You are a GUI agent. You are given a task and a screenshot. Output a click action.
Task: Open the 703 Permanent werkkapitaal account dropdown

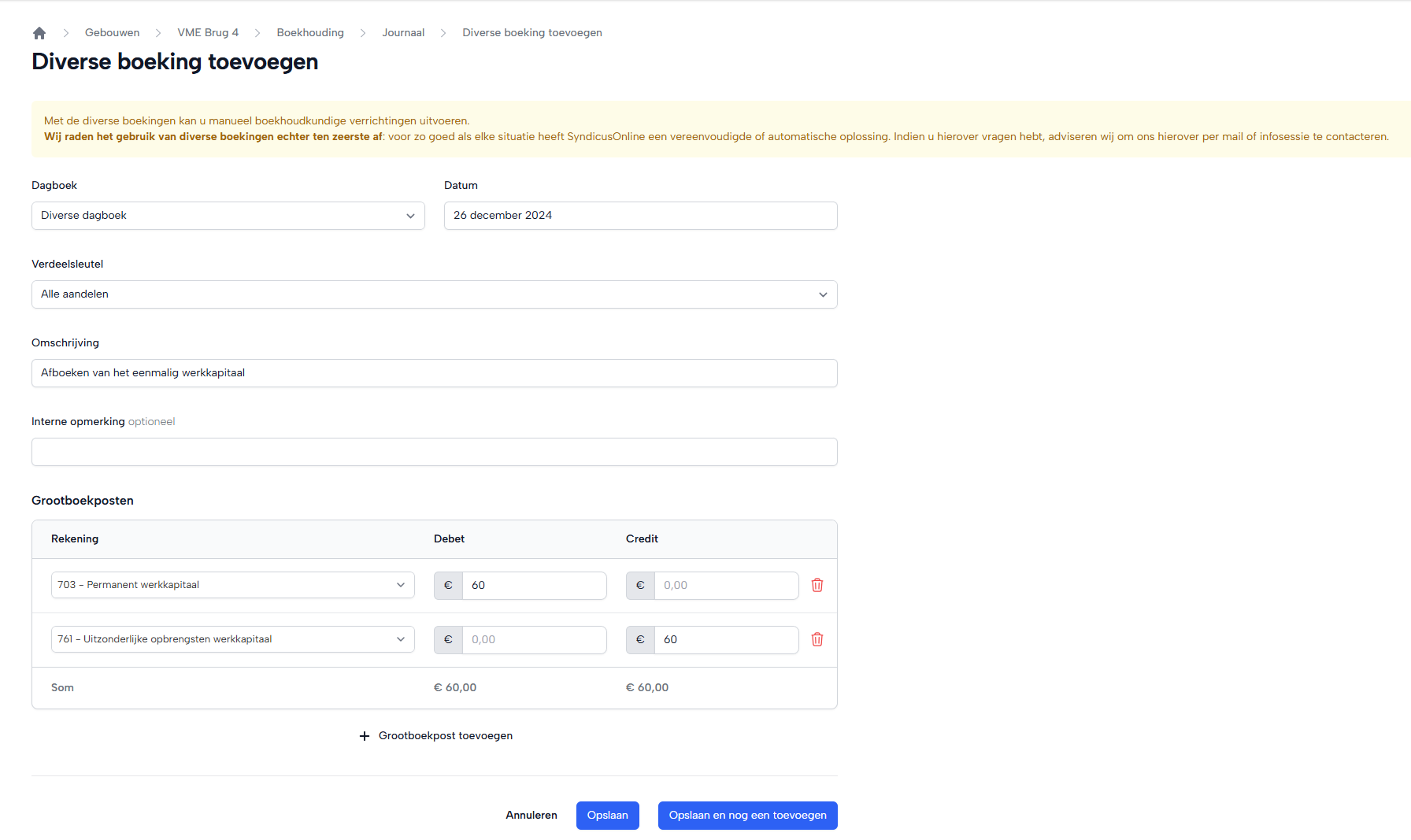(x=232, y=585)
